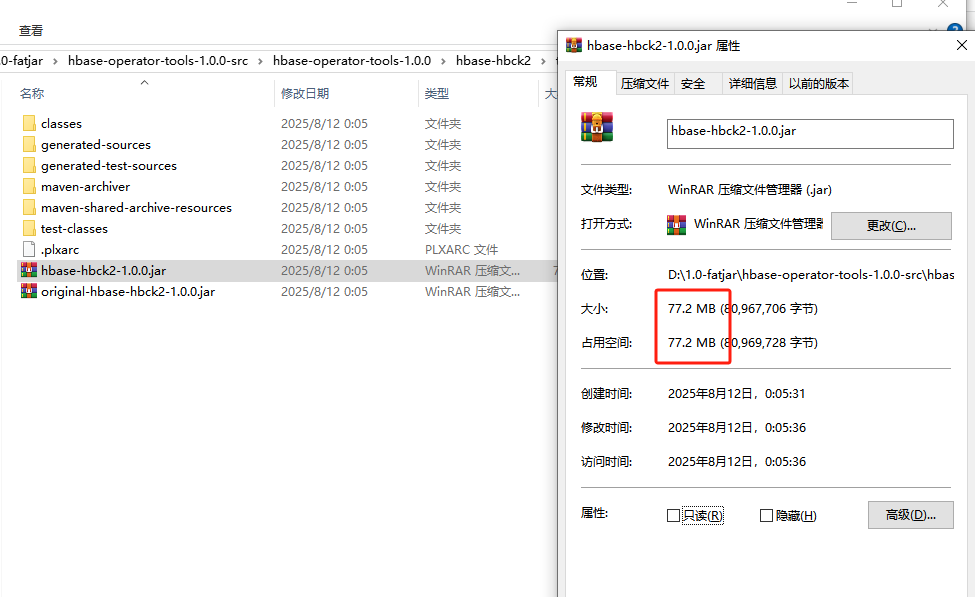Click the 占用空间 value 80,969,728 字节
The width and height of the screenshot is (975, 597).
point(770,343)
